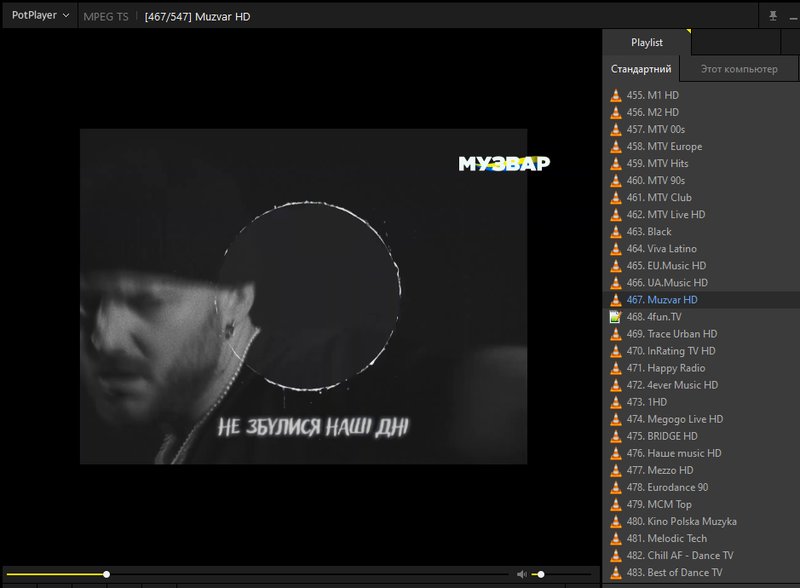Viewport: 800px width, 588px height.
Task: Select playlist entry 463. Black
Action: [x=701, y=232]
